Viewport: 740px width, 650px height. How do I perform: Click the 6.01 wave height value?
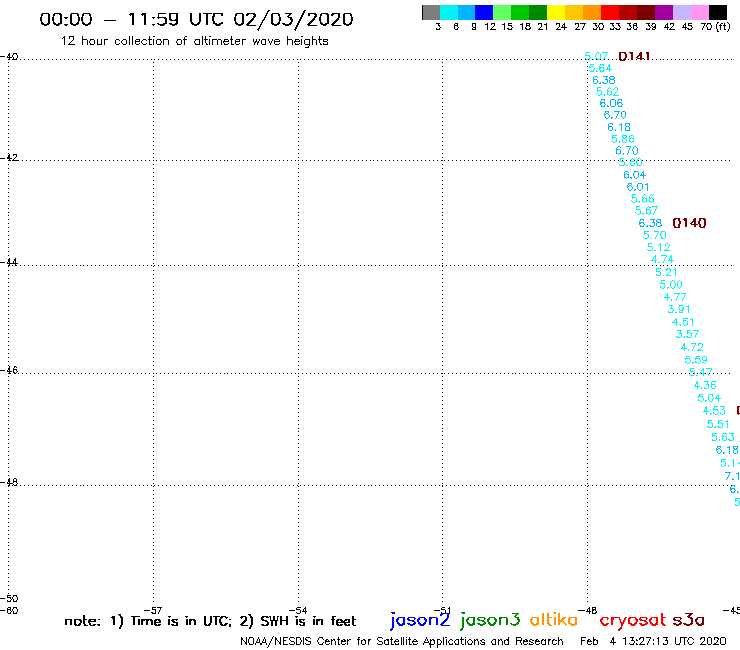click(638, 187)
